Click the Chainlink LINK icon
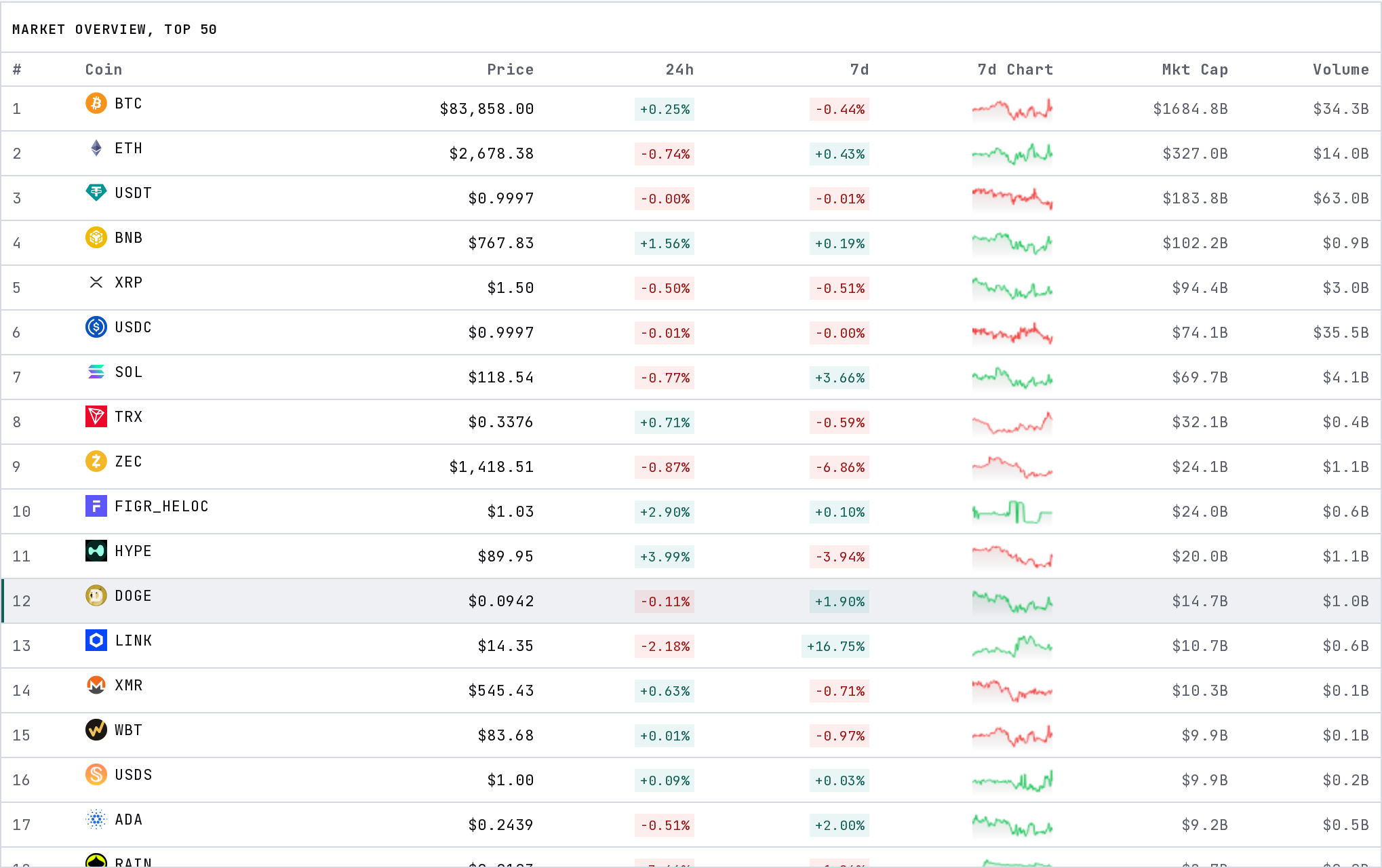Screen dimensions: 1382x868 [x=96, y=640]
